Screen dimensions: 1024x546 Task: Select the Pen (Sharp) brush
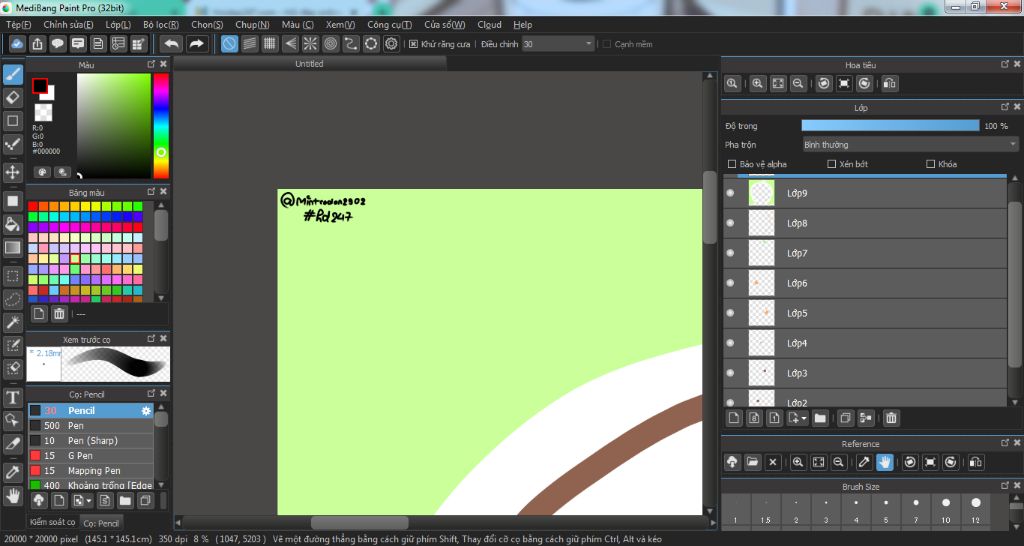point(91,441)
